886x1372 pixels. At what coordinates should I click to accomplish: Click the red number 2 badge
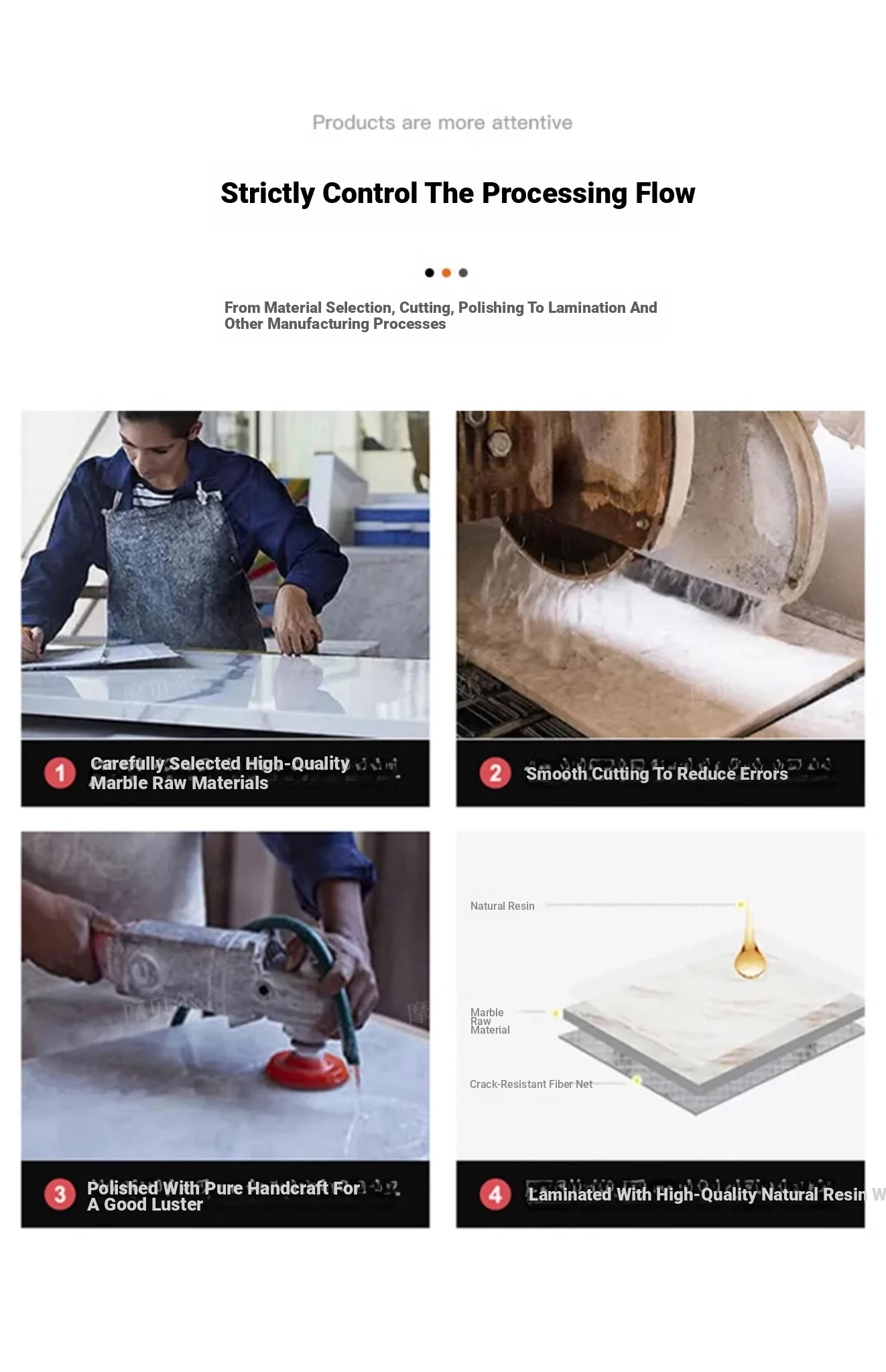[x=495, y=773]
